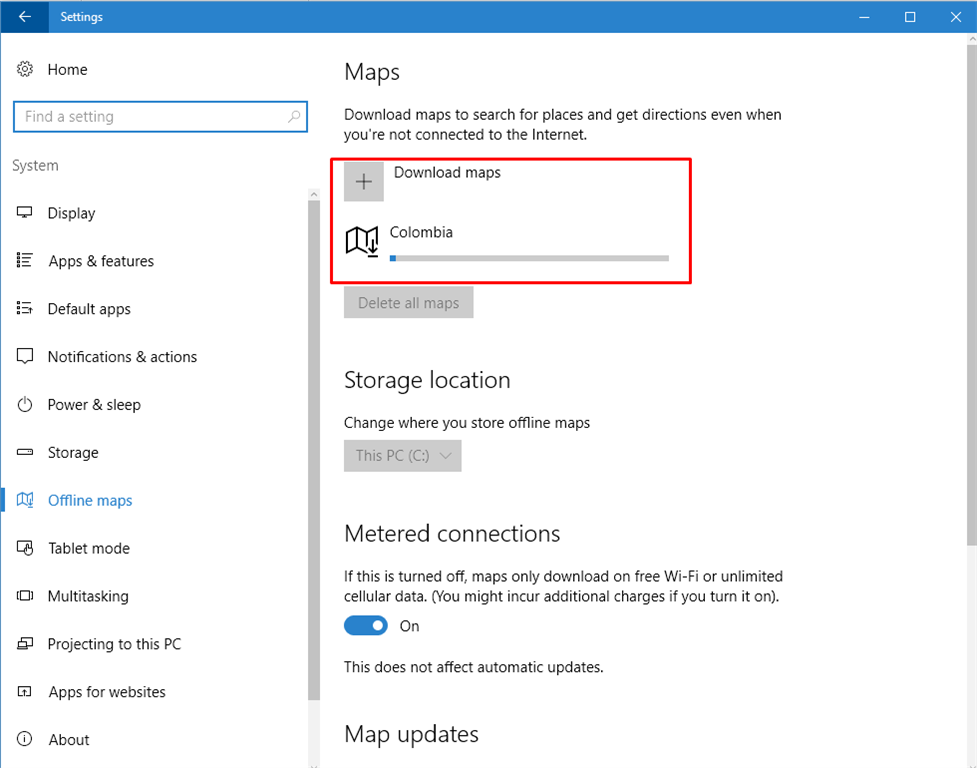Viewport: 977px width, 768px height.
Task: Click the Find a setting search box
Action: 150,117
